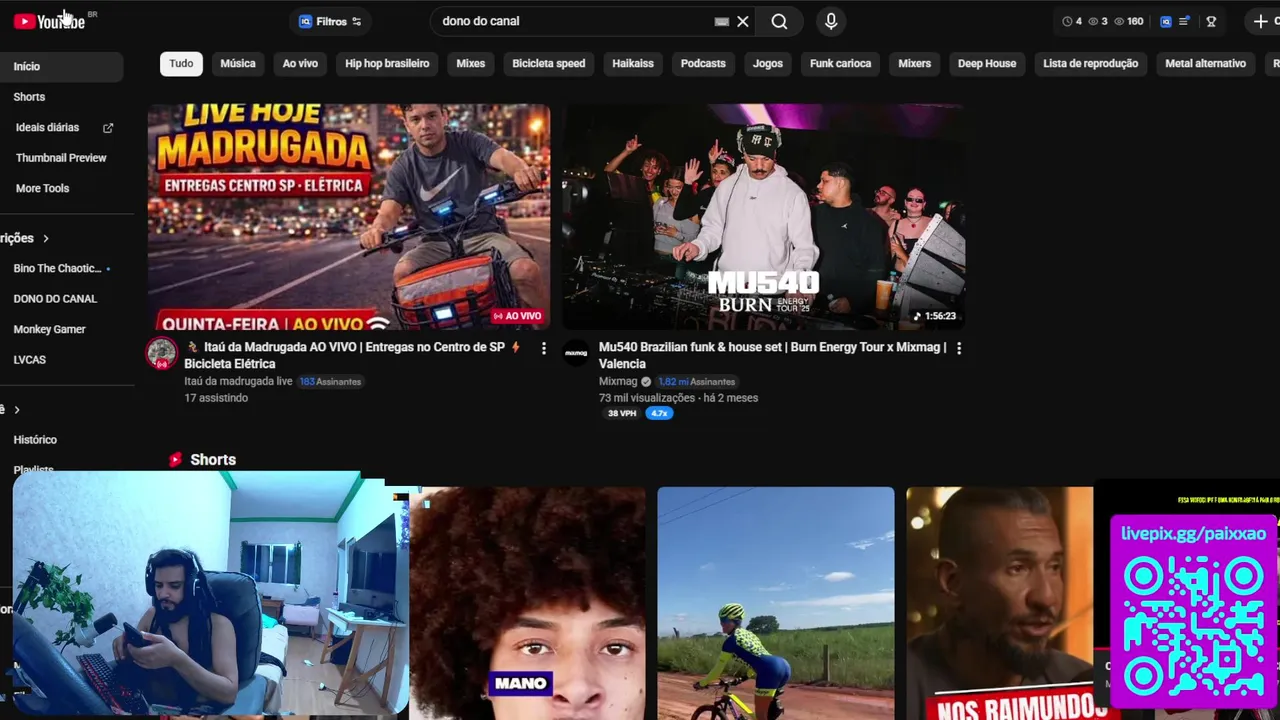Click the create plus button
The height and width of the screenshot is (720, 1280).
pyautogui.click(x=1260, y=21)
